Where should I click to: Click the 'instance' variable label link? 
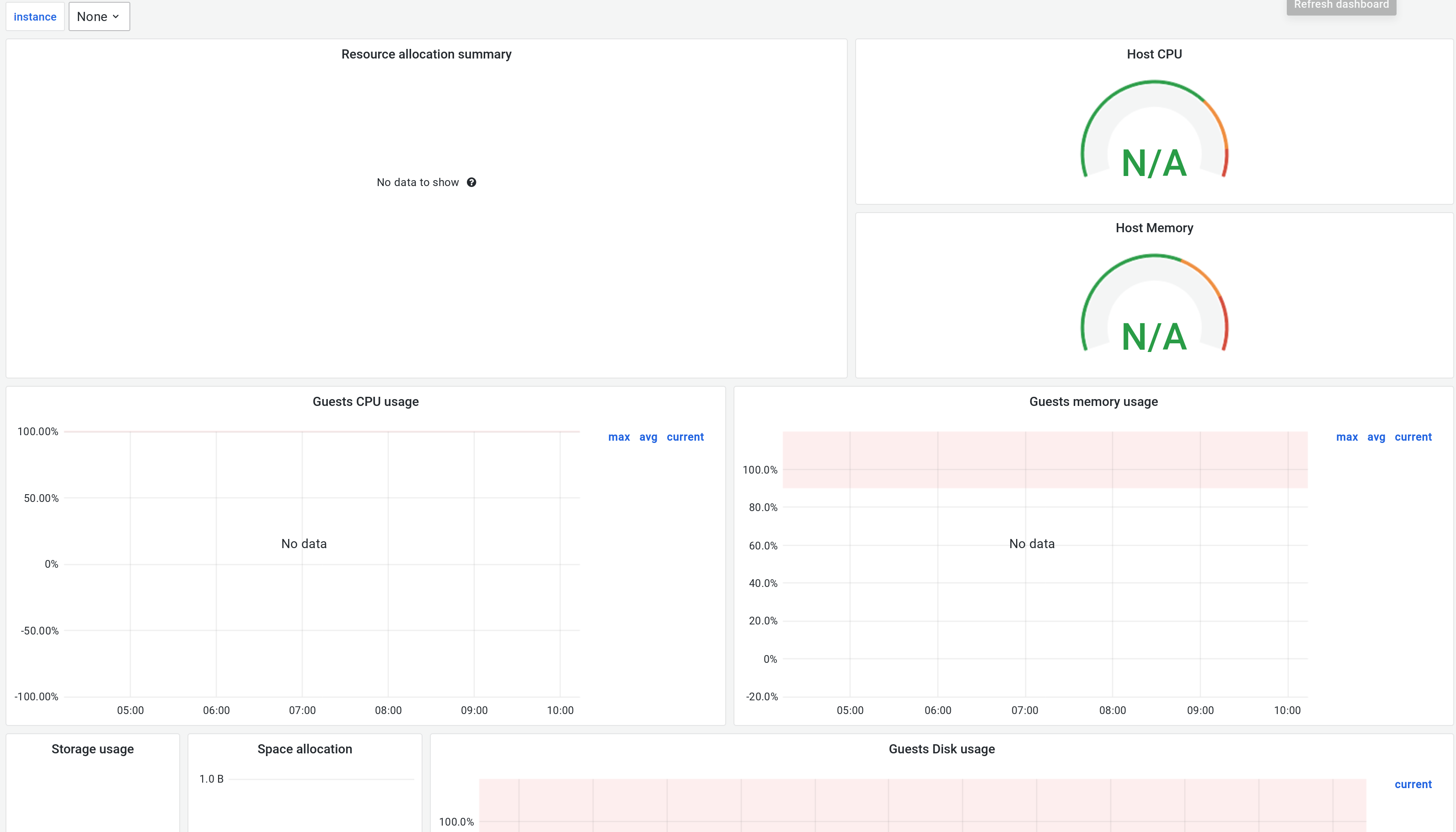click(35, 16)
